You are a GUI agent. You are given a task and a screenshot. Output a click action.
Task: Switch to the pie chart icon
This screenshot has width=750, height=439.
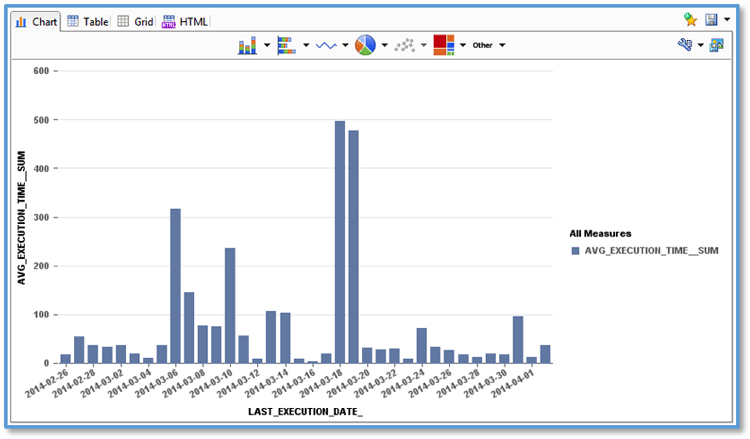click(365, 45)
